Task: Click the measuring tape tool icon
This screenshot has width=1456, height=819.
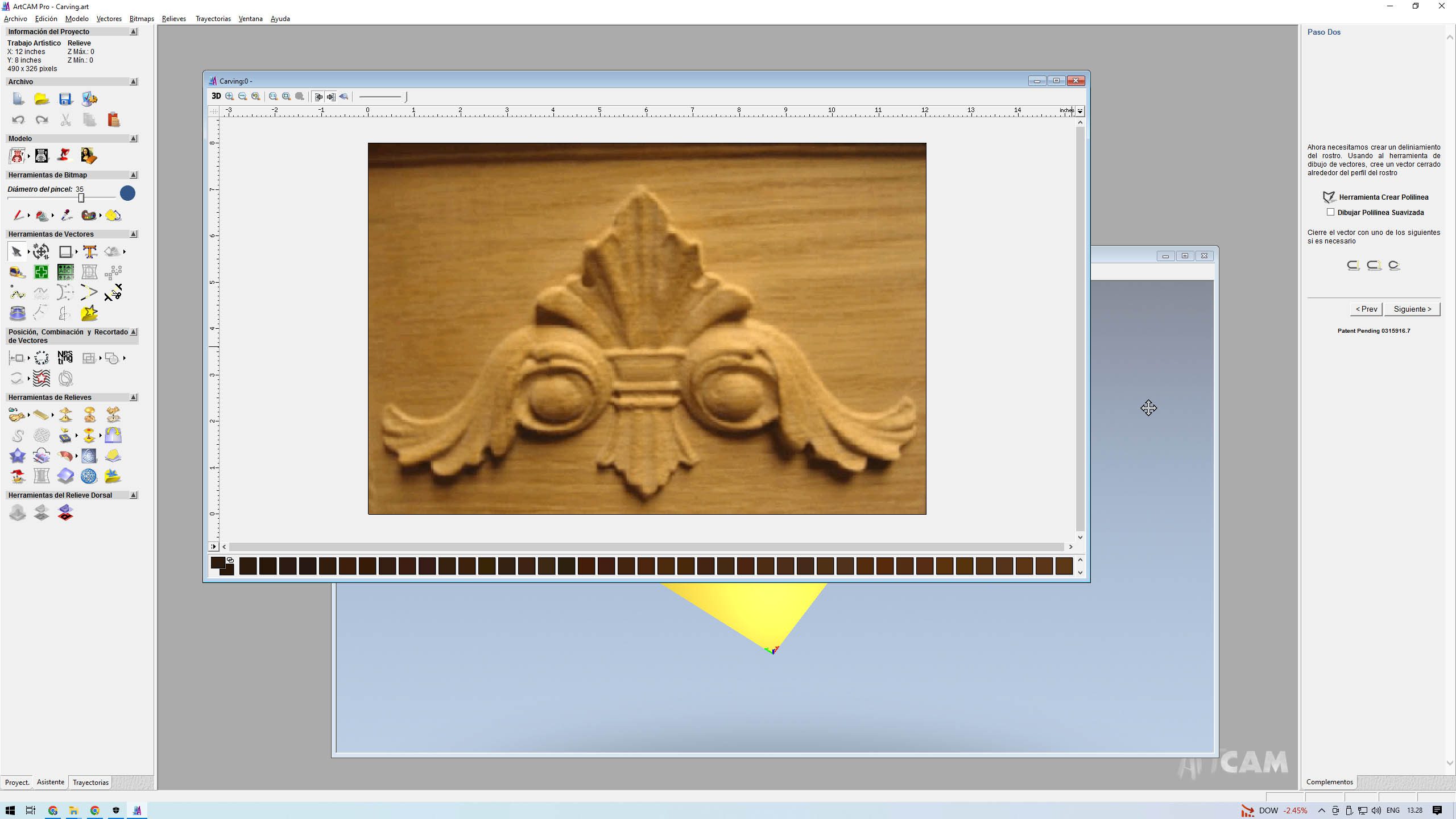Action: click(x=18, y=272)
